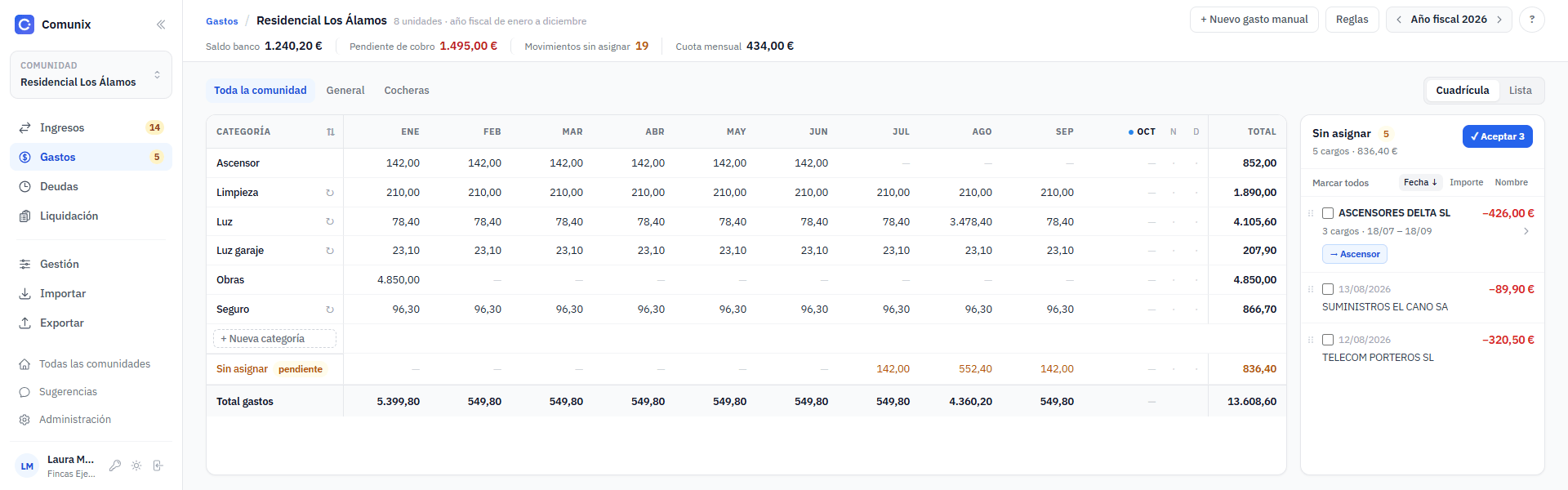Check the ASCENSORES DELTA SL checkbox
The width and height of the screenshot is (1568, 490).
[1328, 213]
